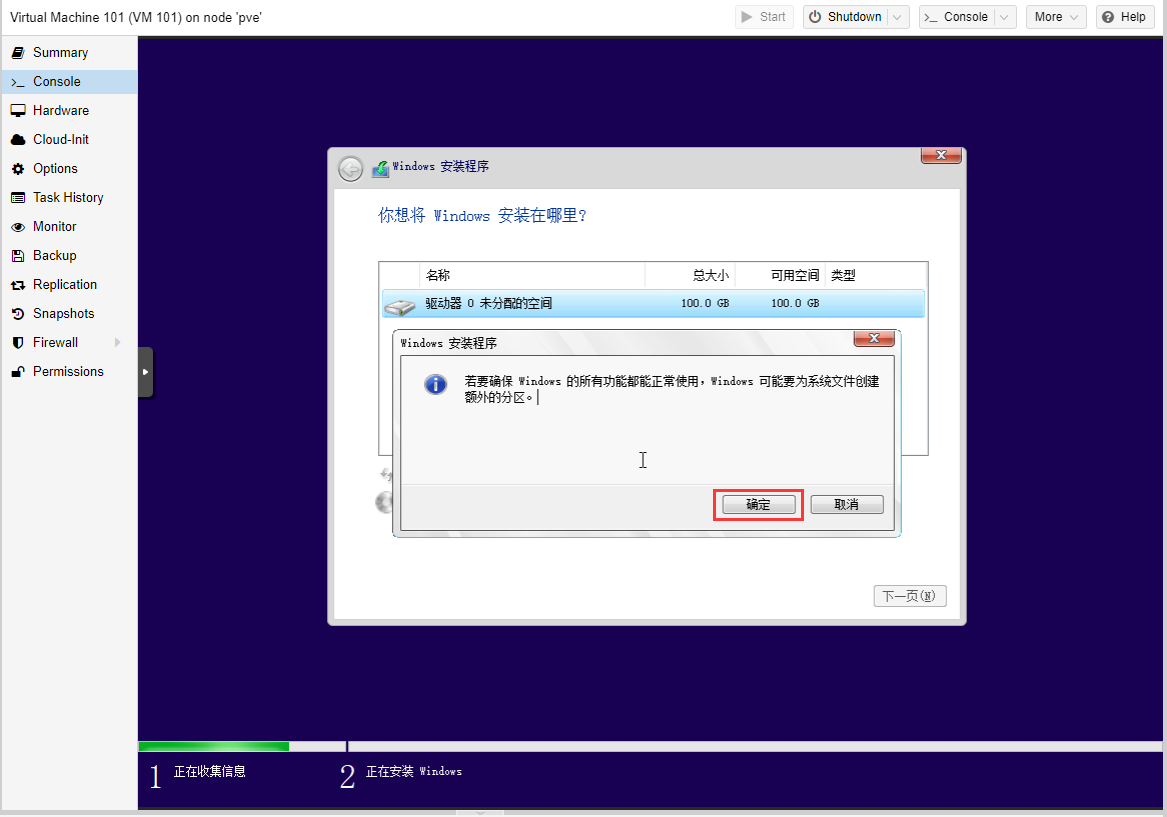Click the Backup floppy disk icon
The image size is (1167, 817).
click(17, 256)
